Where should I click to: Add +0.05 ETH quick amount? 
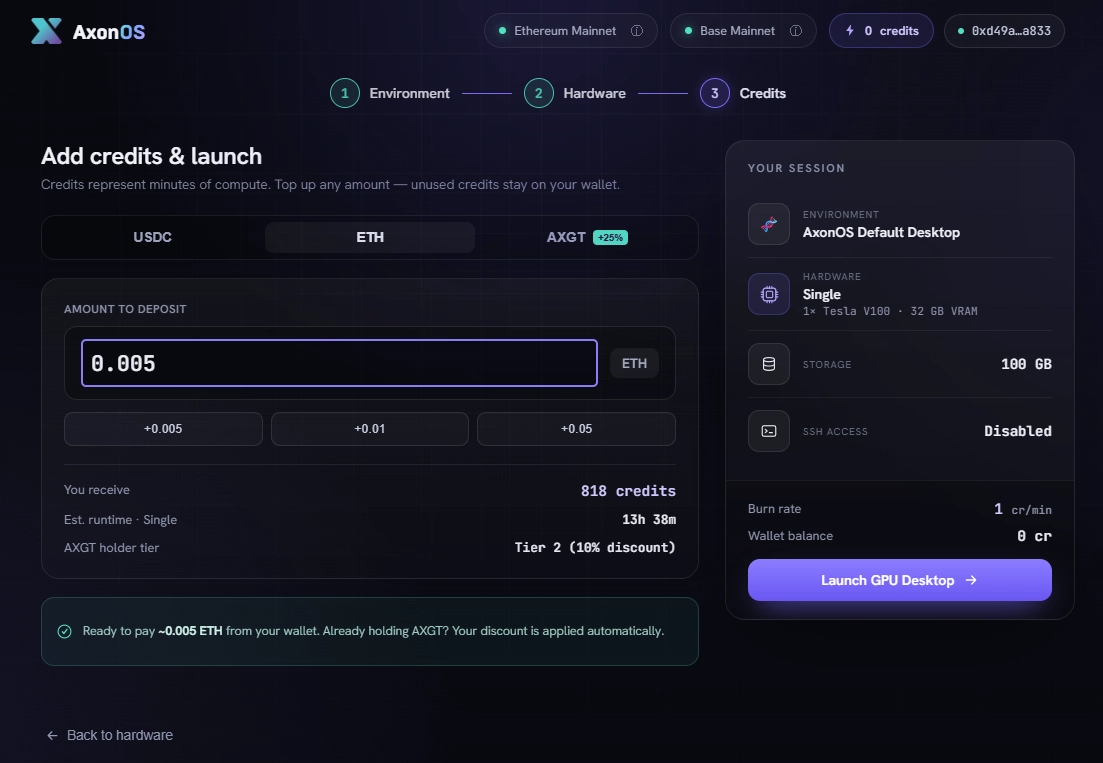pyautogui.click(x=576, y=429)
